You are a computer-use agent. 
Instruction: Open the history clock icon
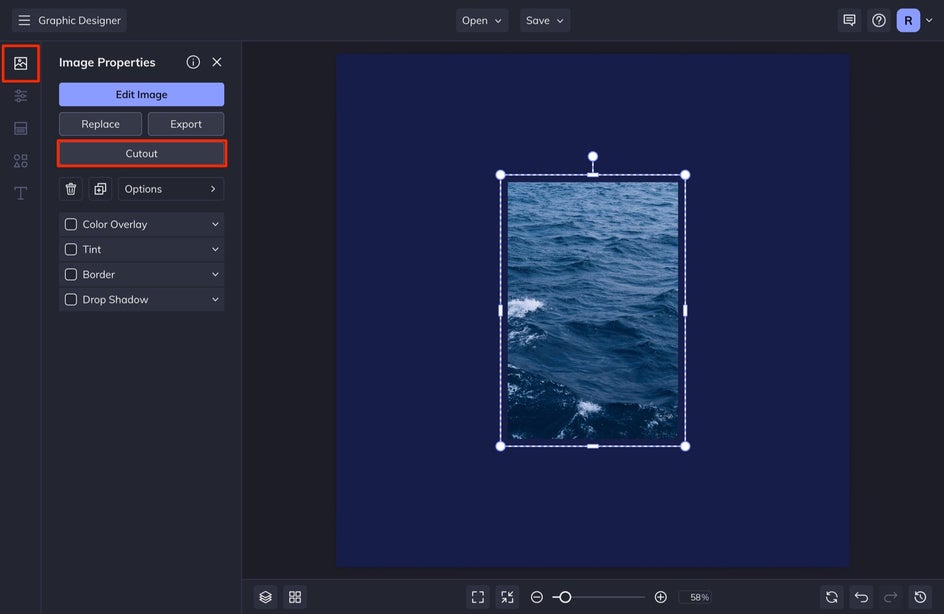[x=921, y=597]
